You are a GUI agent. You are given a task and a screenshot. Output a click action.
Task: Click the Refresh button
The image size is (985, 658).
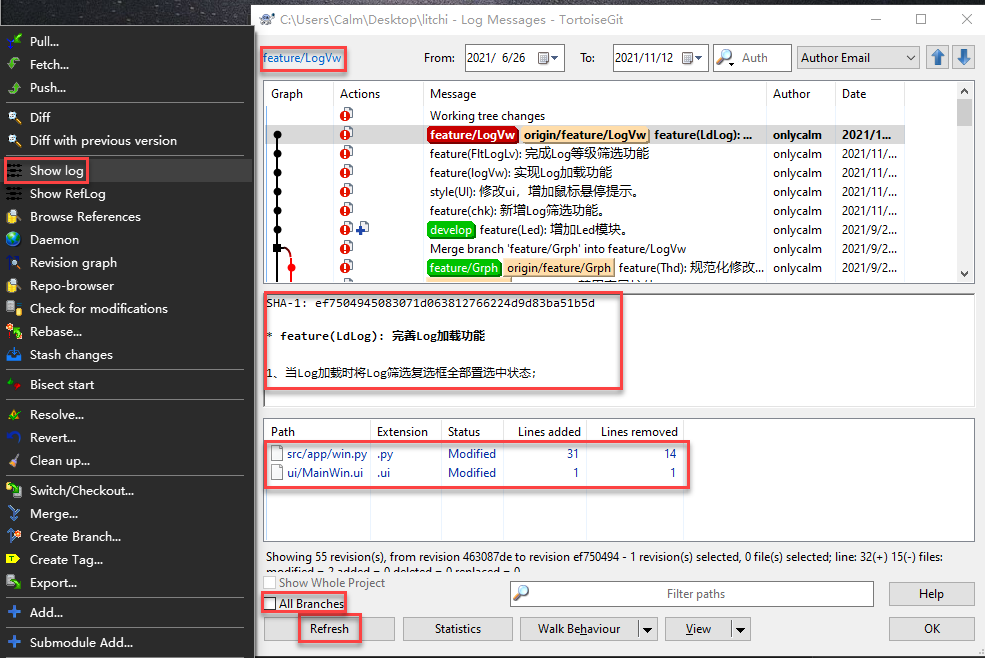pos(329,629)
